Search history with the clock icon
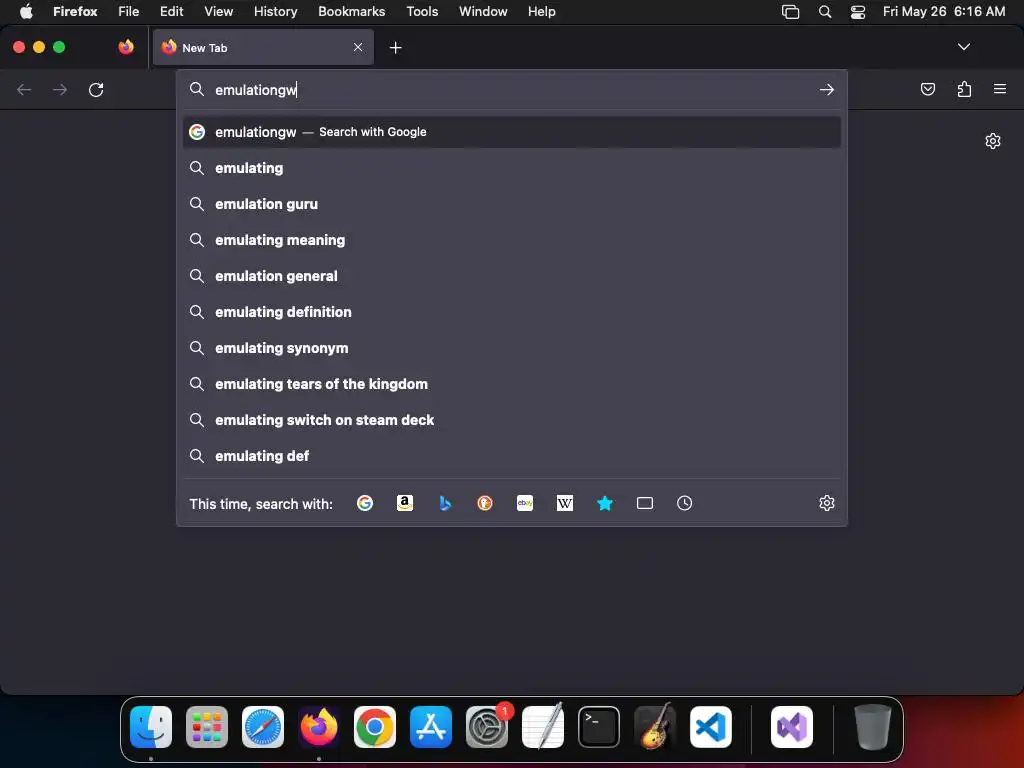This screenshot has width=1024, height=768. point(684,503)
